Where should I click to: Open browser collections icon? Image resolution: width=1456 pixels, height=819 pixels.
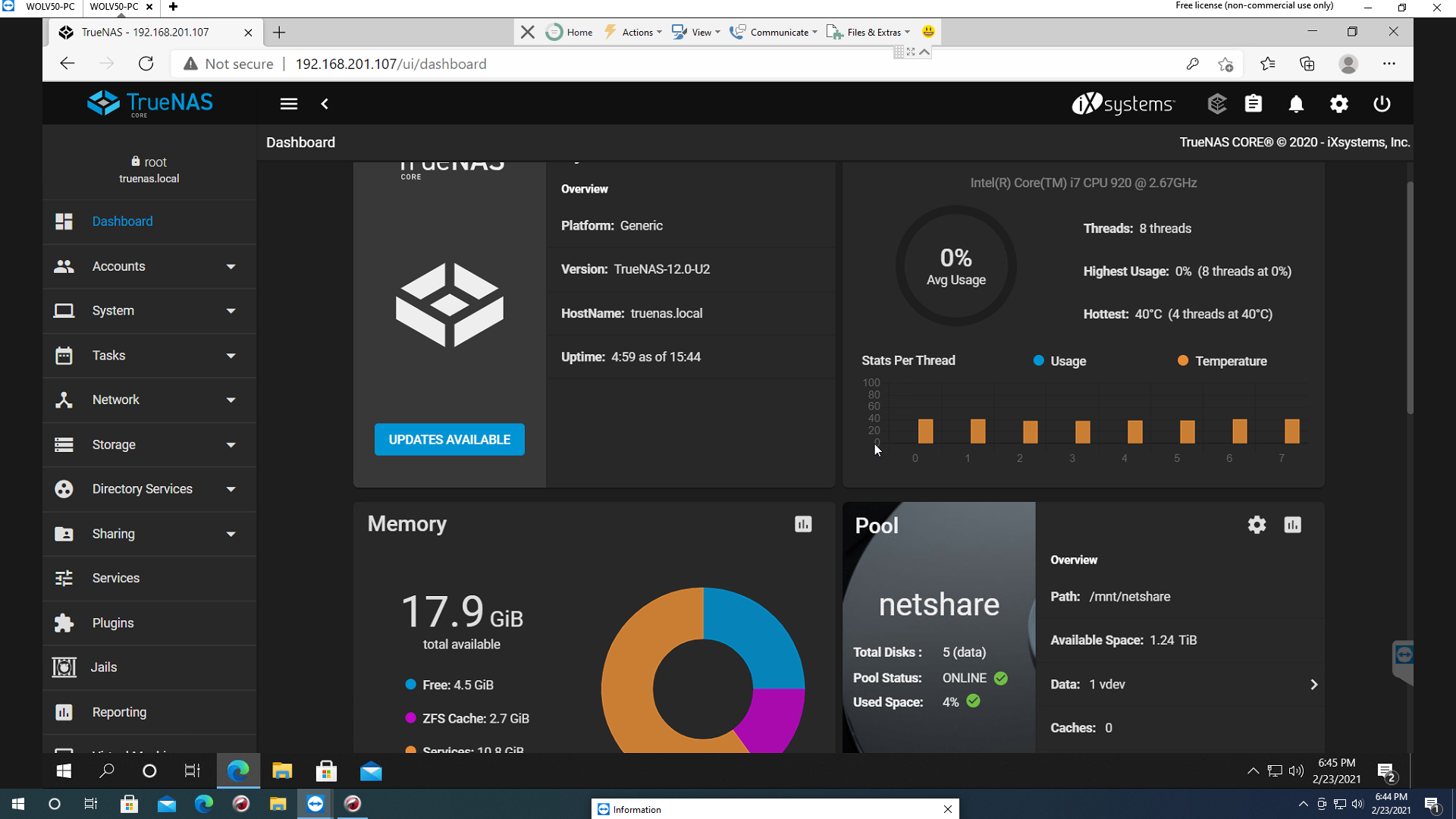coord(1307,64)
